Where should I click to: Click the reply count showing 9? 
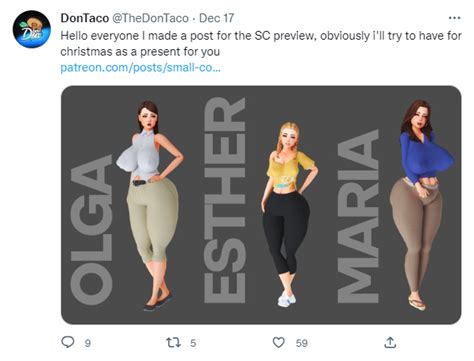[88, 343]
